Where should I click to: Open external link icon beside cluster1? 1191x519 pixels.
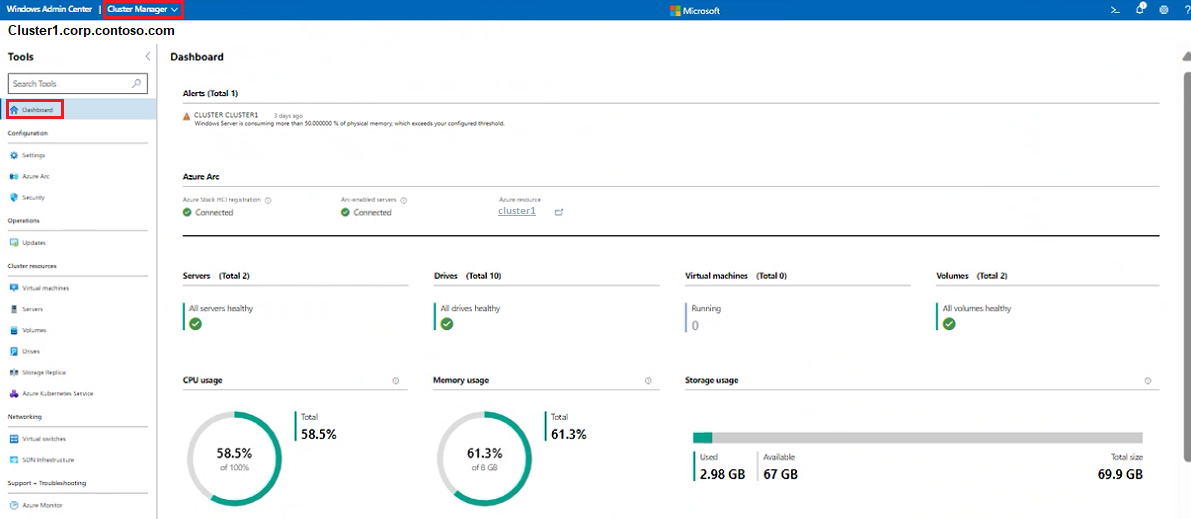[x=559, y=212]
